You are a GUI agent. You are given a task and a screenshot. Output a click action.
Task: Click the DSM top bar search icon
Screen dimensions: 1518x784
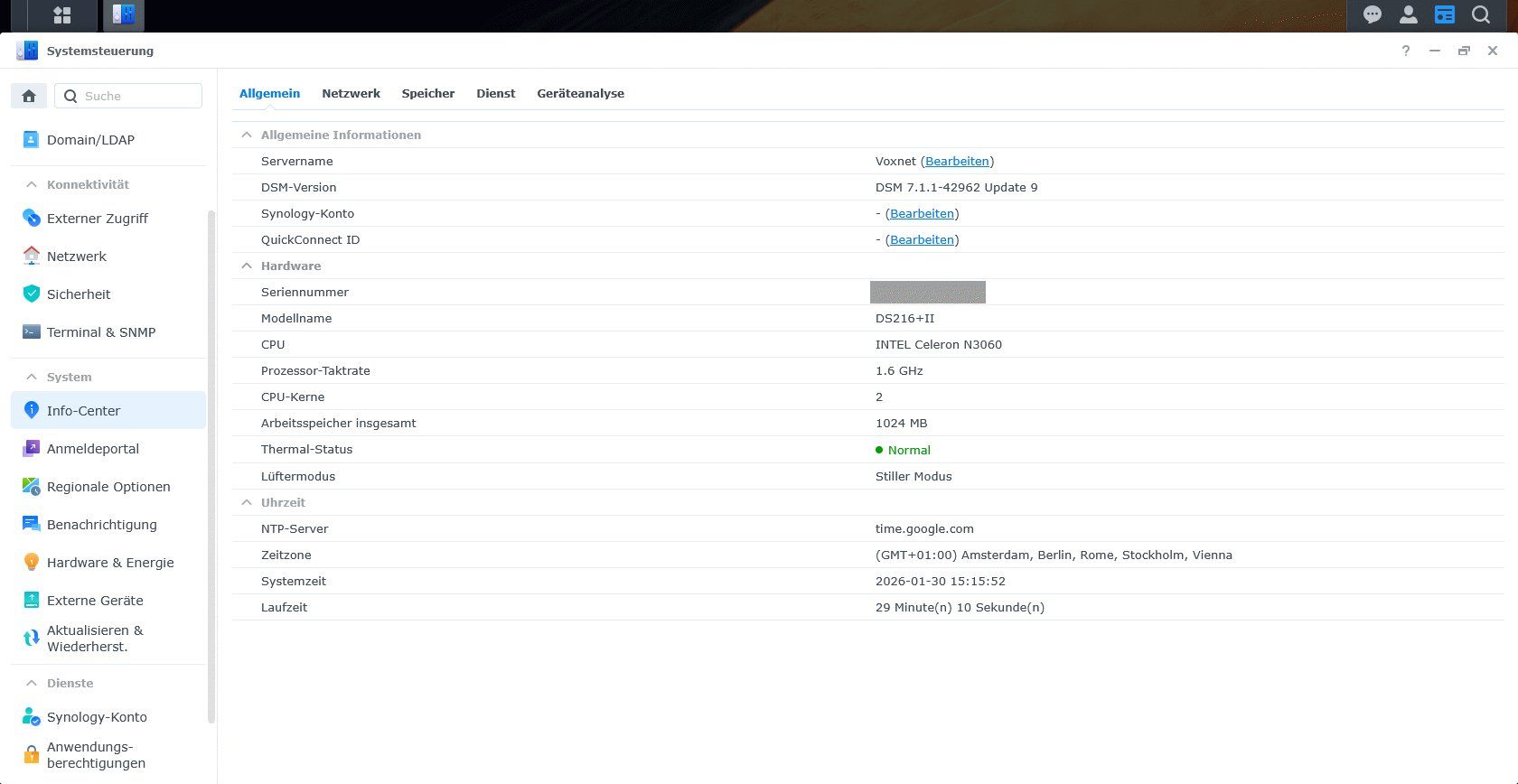[x=1481, y=15]
